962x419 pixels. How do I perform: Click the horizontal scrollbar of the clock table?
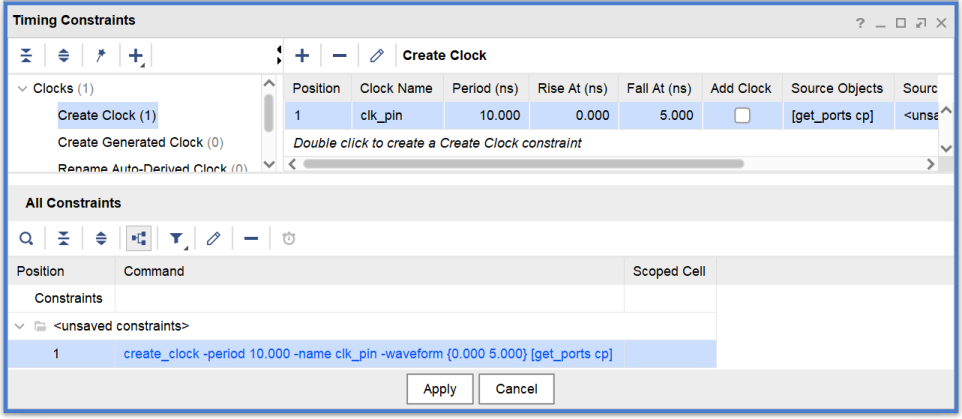click(522, 164)
